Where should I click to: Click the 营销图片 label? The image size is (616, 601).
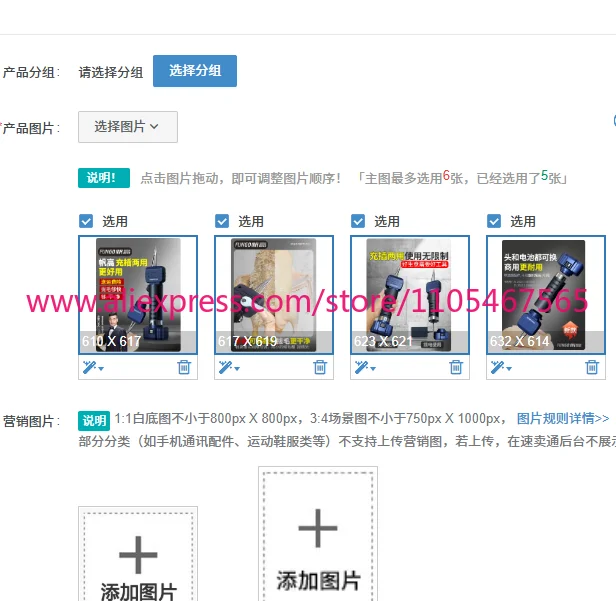31,421
